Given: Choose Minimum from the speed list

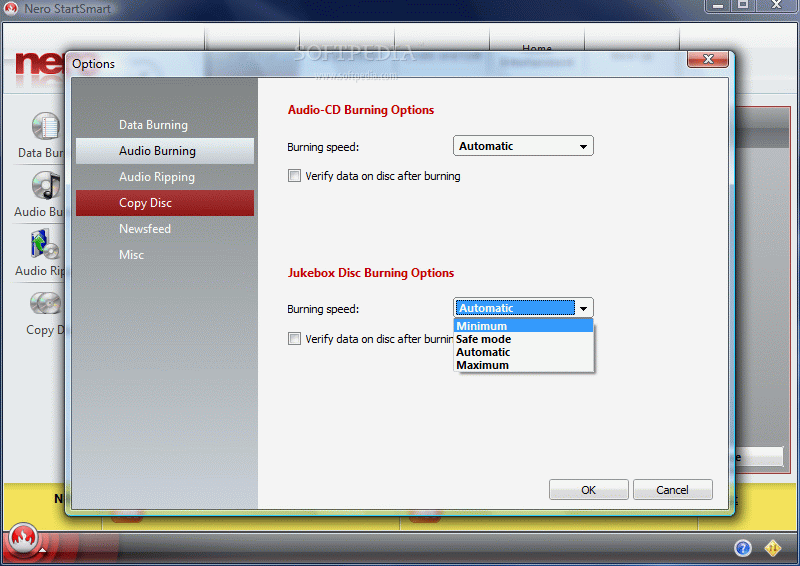Looking at the screenshot, I should click(x=523, y=326).
